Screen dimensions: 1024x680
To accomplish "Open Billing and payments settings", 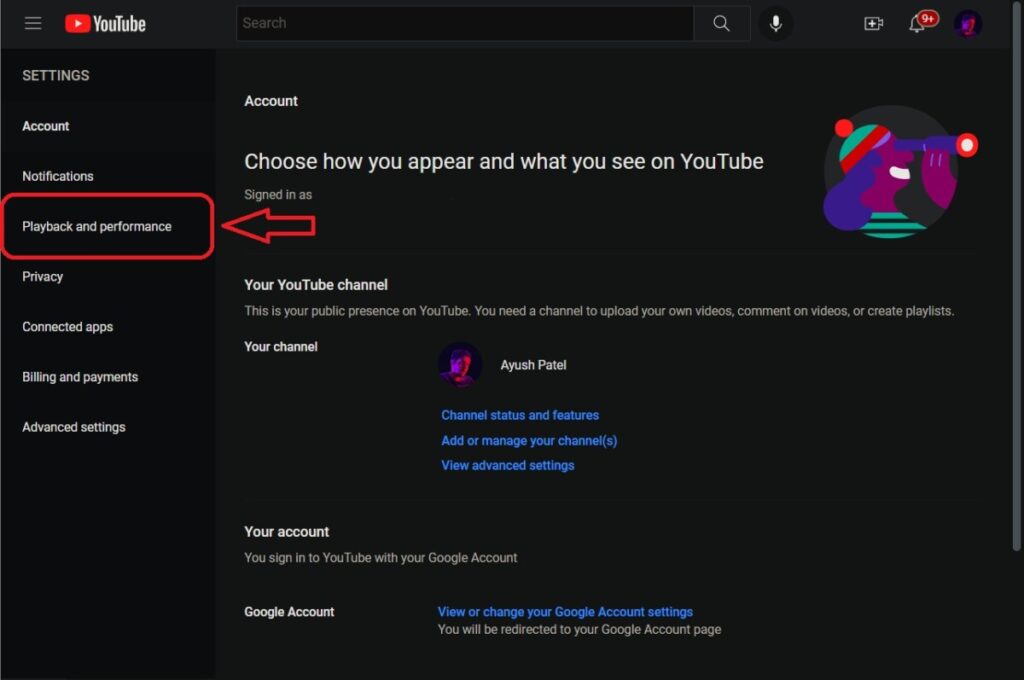I will click(79, 377).
